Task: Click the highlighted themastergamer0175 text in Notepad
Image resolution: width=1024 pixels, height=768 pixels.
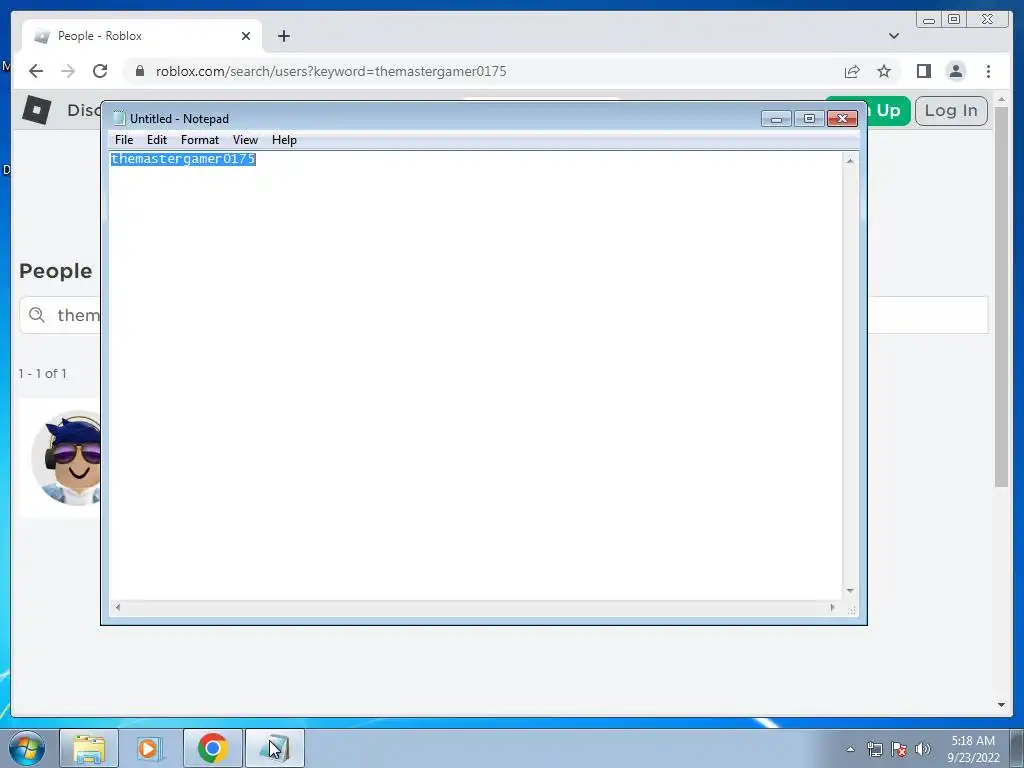Action: (183, 159)
